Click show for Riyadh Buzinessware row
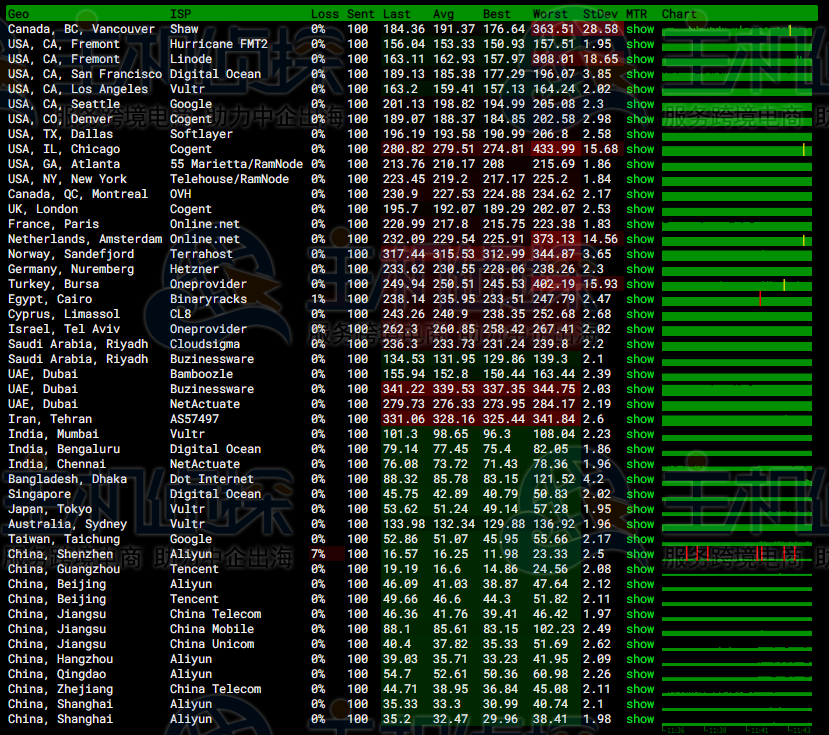Viewport: 829px width, 735px height. [x=640, y=359]
